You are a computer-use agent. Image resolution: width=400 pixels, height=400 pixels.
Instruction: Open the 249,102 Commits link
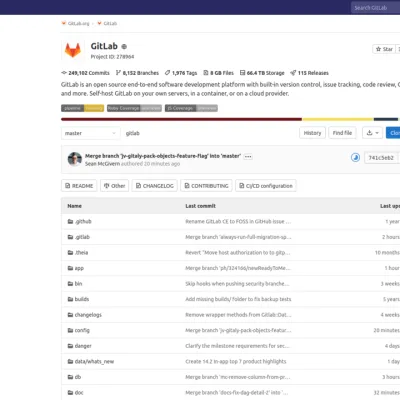tap(85, 73)
